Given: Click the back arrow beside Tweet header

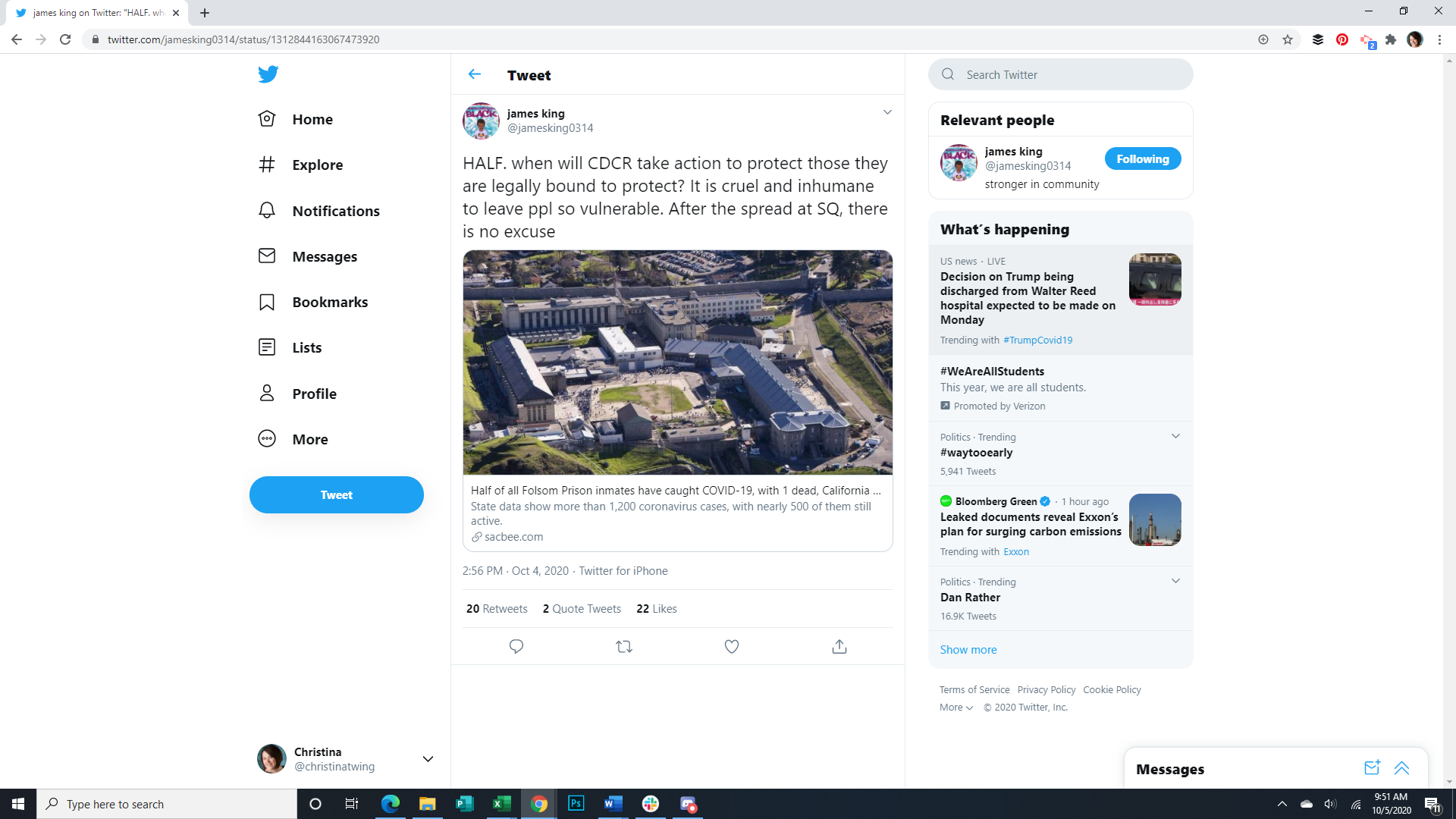Looking at the screenshot, I should pyautogui.click(x=475, y=74).
